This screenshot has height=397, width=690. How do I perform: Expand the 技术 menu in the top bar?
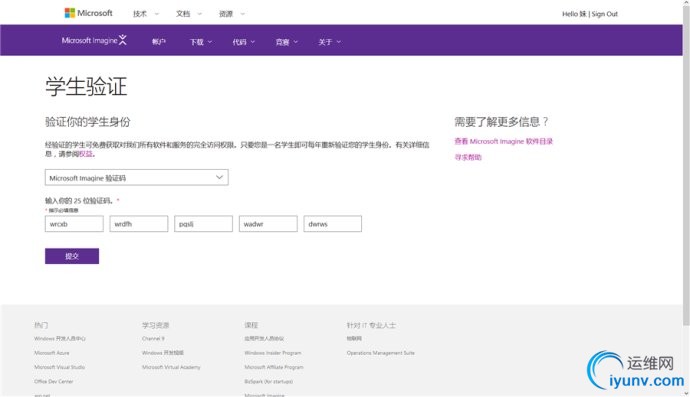146,14
